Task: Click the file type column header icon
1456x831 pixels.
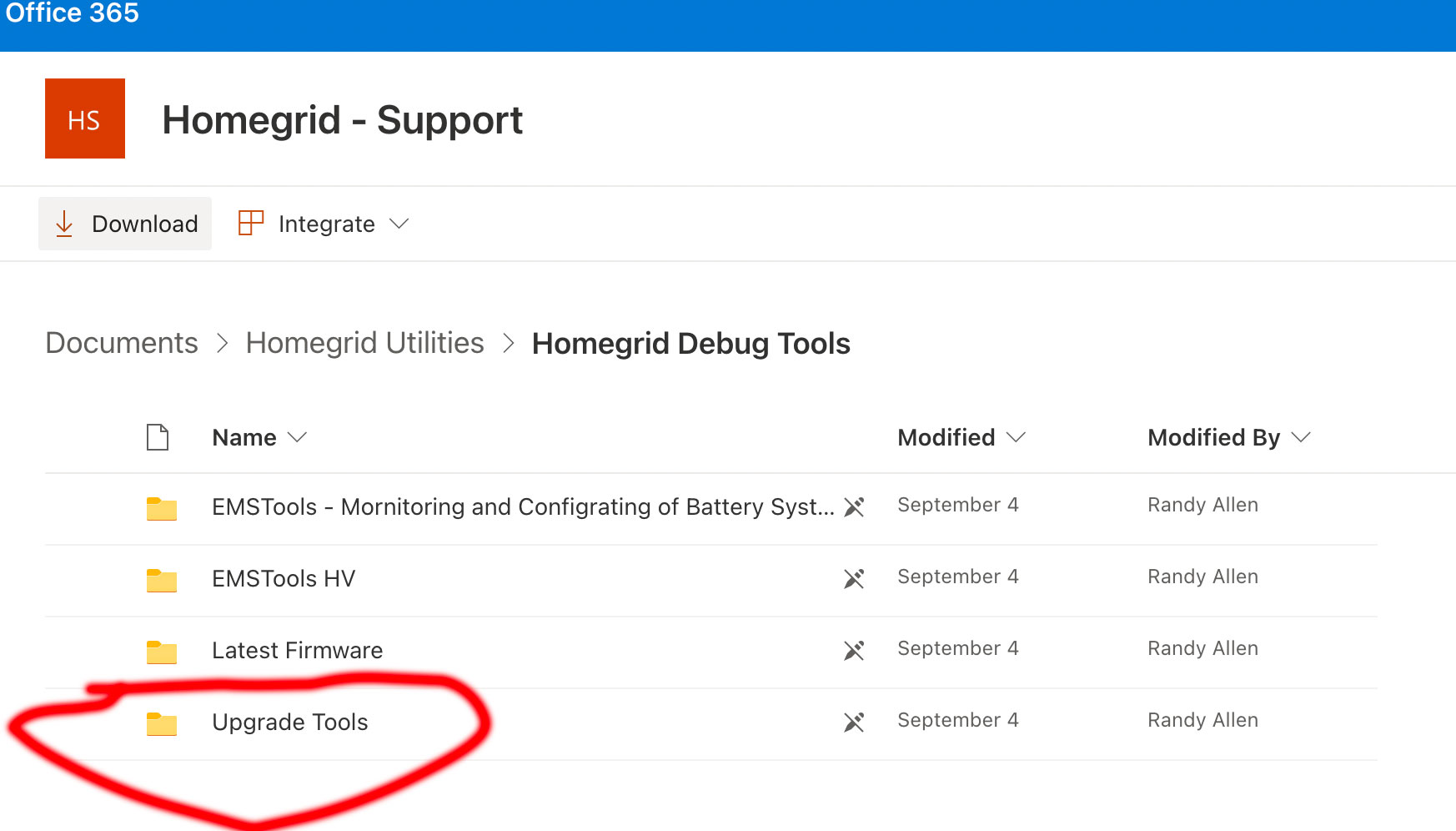Action: tap(158, 437)
